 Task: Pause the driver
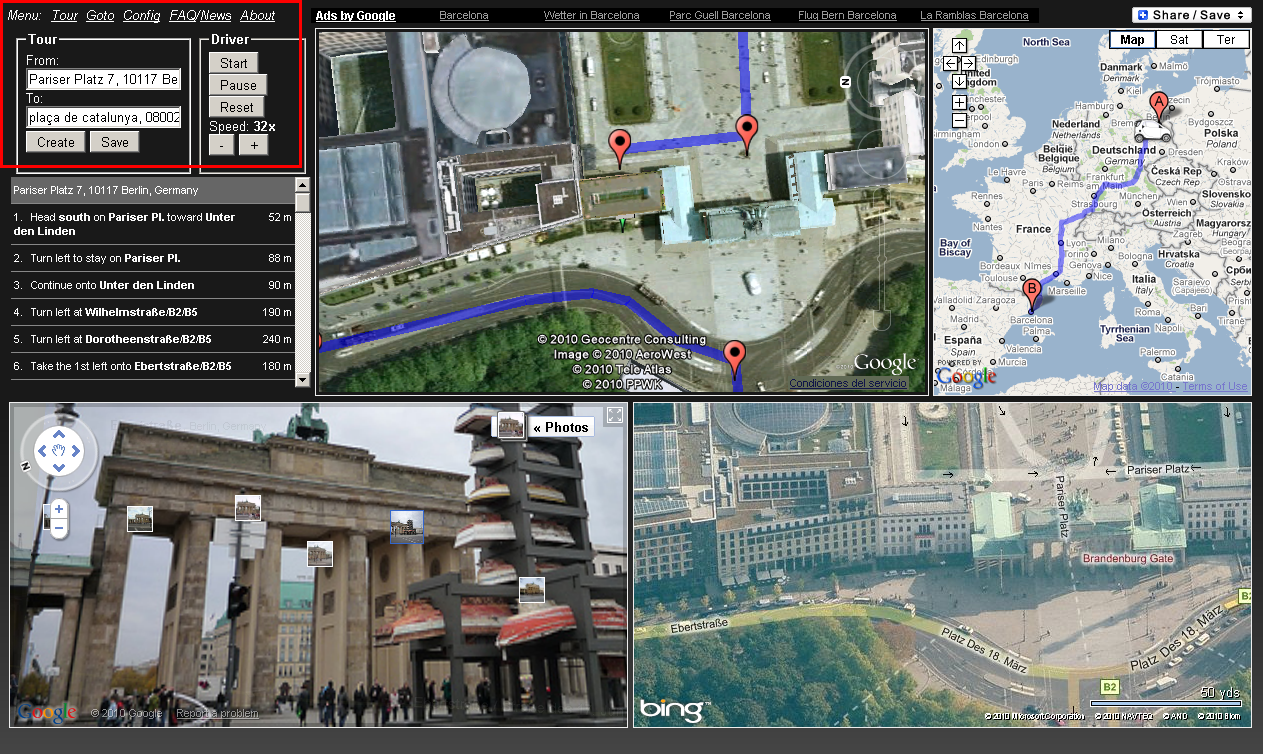point(238,85)
